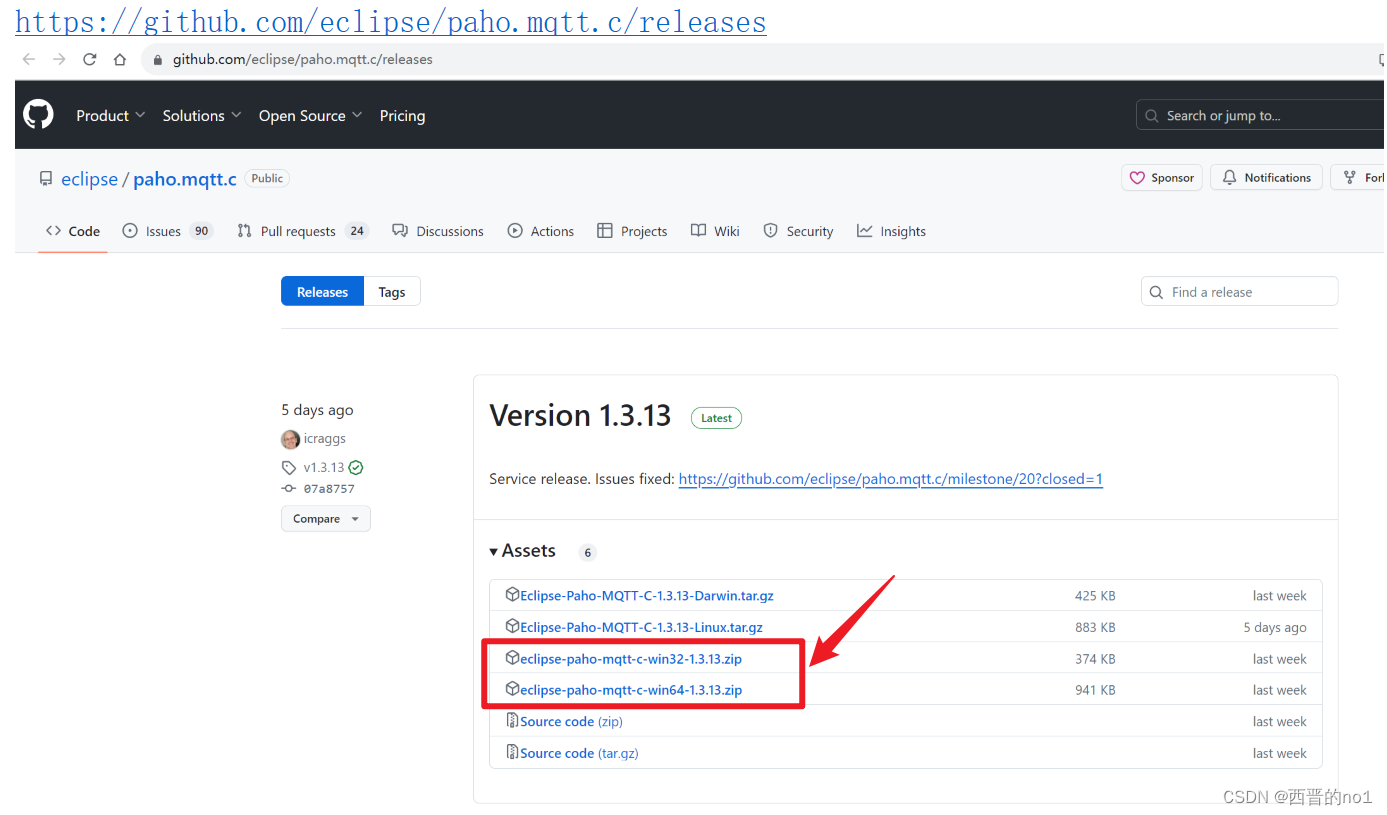Open the Insights section
1387x815 pixels.
point(891,230)
